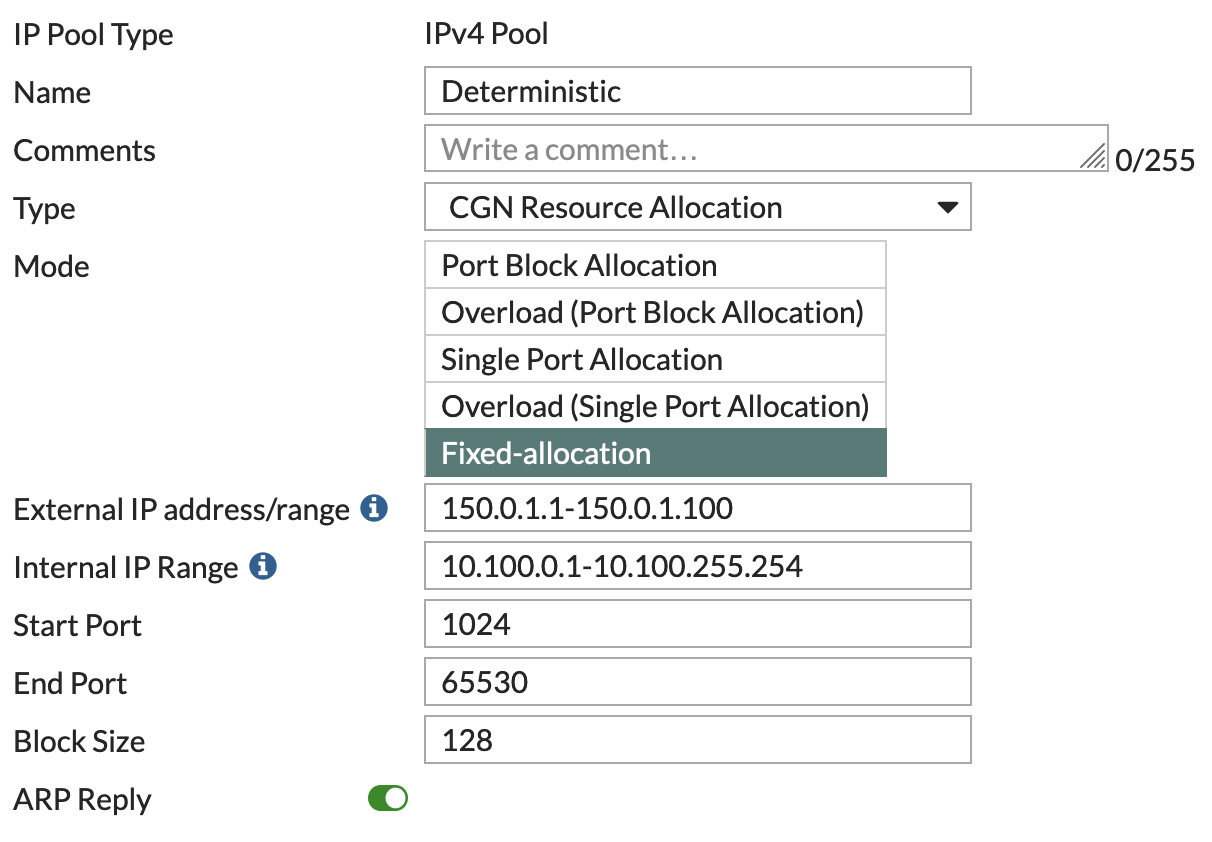The image size is (1212, 842).
Task: Select Port Block Allocation mode
Action: 655,265
